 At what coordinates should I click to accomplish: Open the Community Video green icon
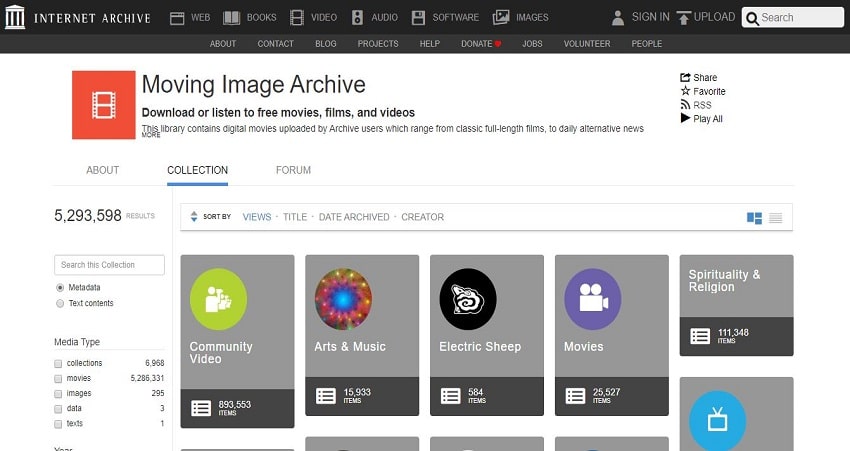click(218, 299)
